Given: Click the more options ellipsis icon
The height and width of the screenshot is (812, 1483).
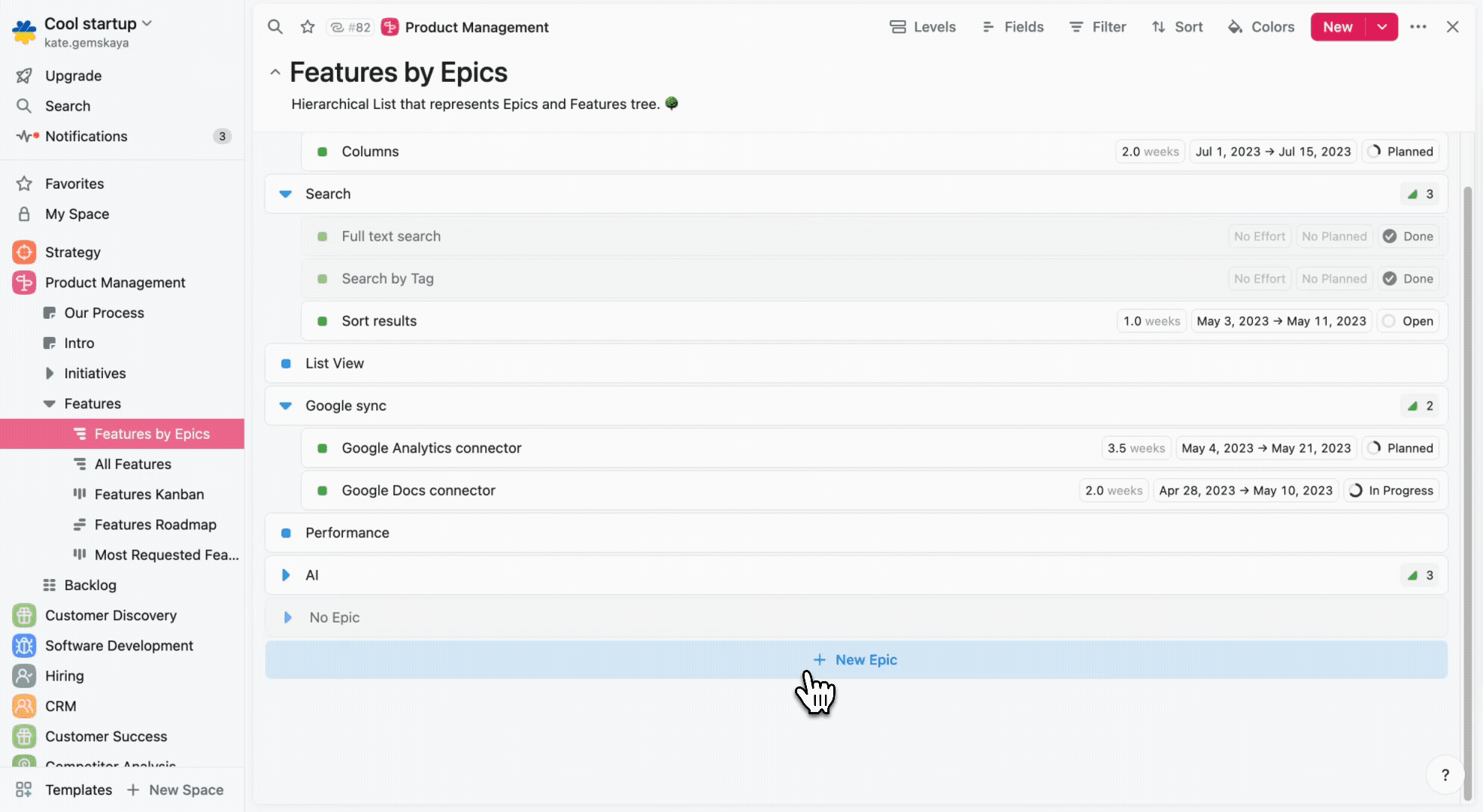Looking at the screenshot, I should (1418, 26).
